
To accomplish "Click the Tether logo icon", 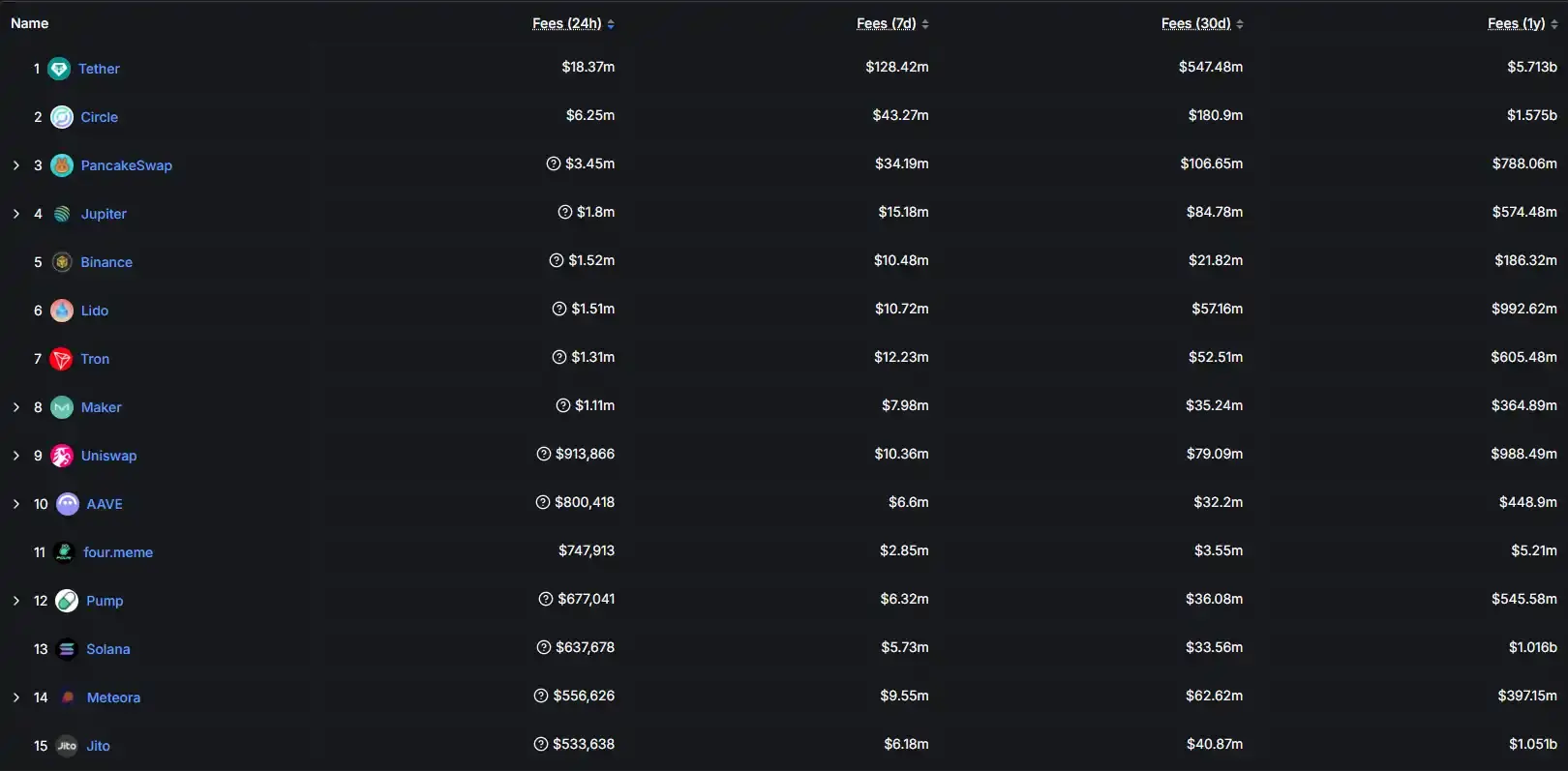I will tap(59, 69).
